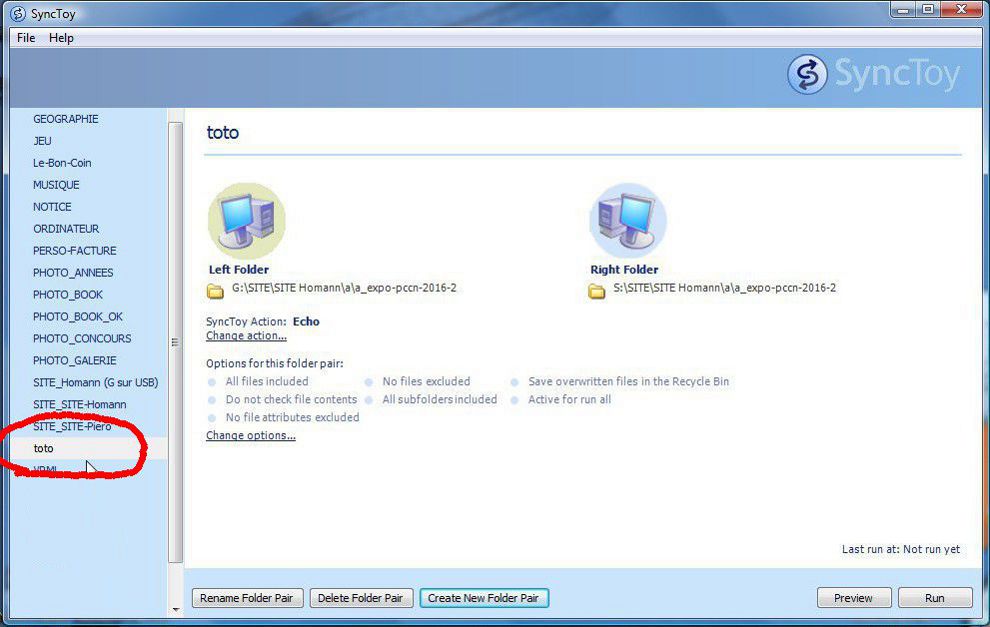The image size is (990, 627).
Task: Click 'All subfolders included' option text
Action: [x=439, y=400]
